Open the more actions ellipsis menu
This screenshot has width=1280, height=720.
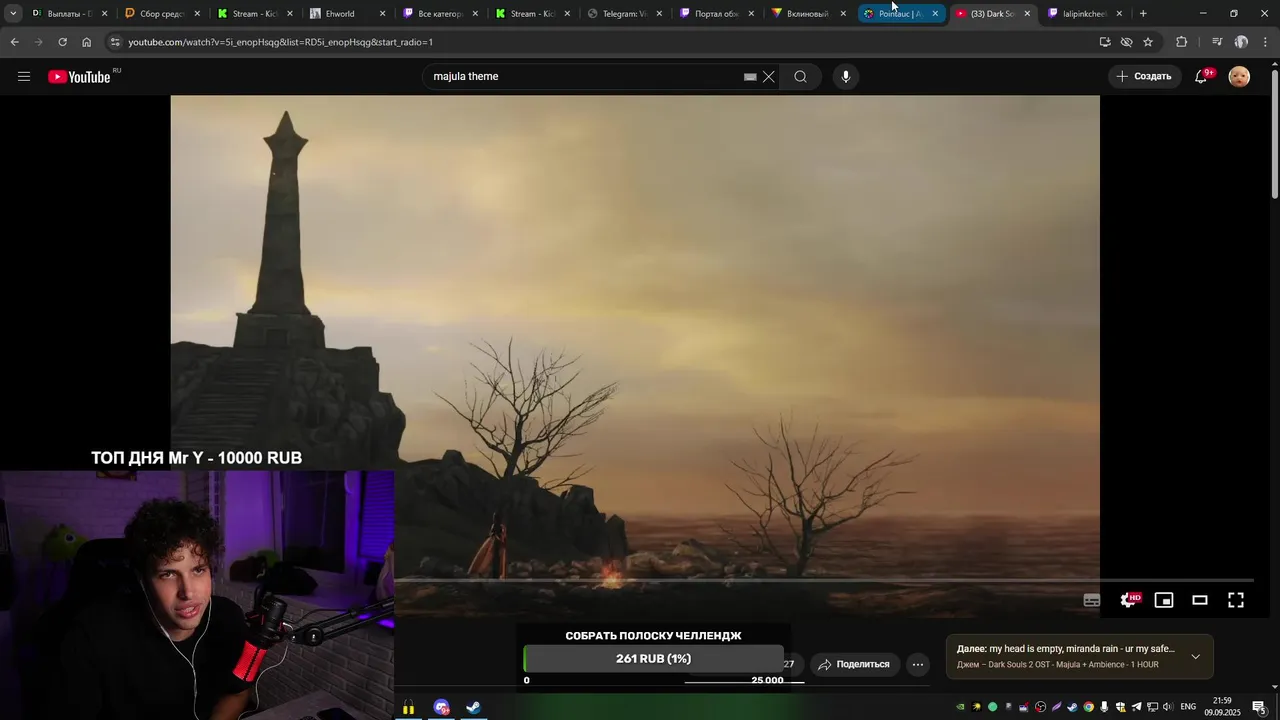[918, 664]
